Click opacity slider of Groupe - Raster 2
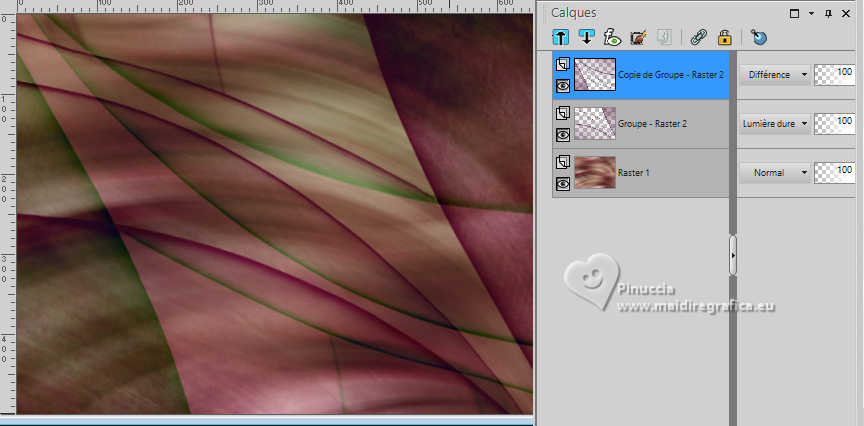Screen dimensions: 864x426 (834, 123)
